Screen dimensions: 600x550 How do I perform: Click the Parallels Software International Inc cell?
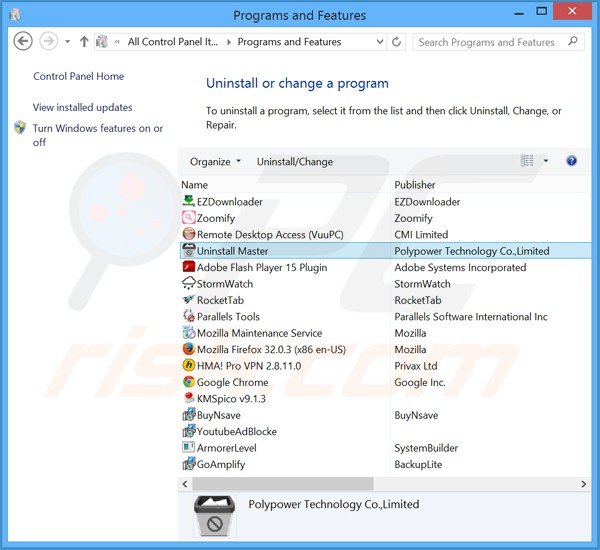click(x=471, y=317)
